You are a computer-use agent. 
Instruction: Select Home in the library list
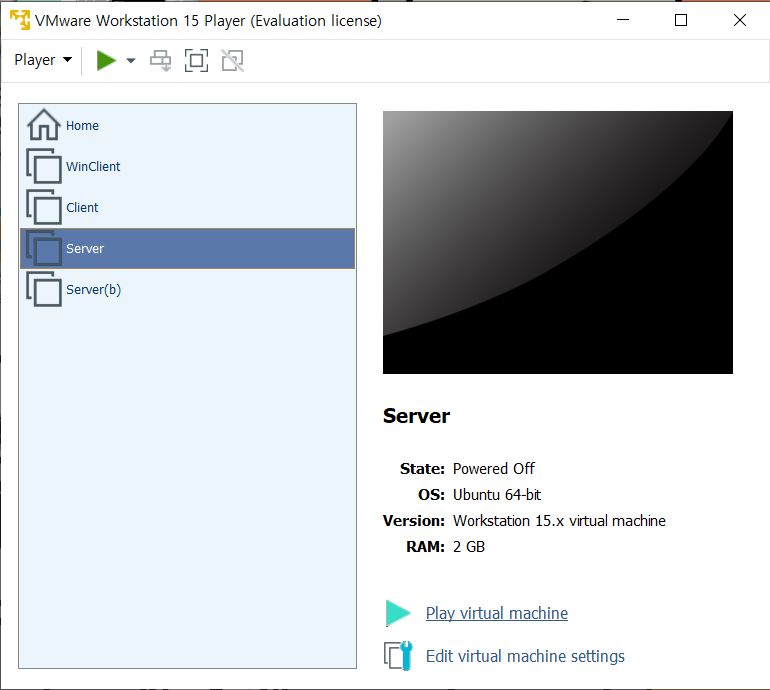[x=188, y=126]
